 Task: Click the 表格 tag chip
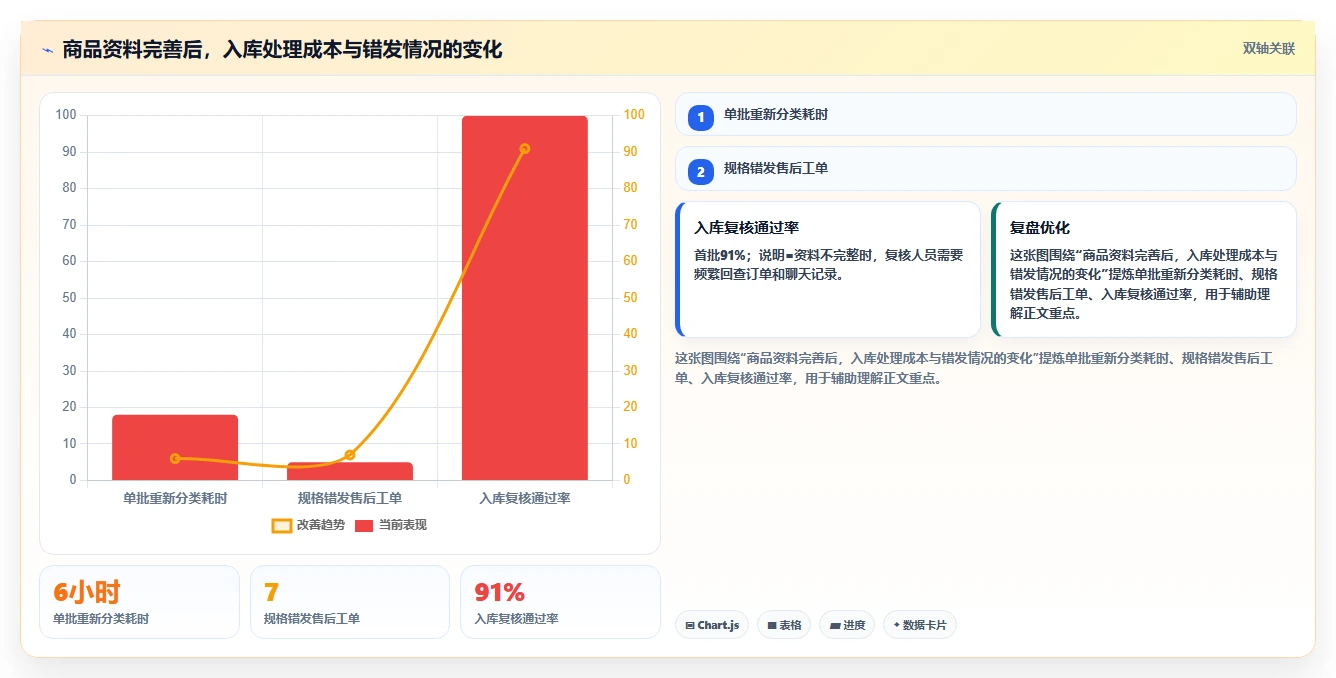click(784, 625)
